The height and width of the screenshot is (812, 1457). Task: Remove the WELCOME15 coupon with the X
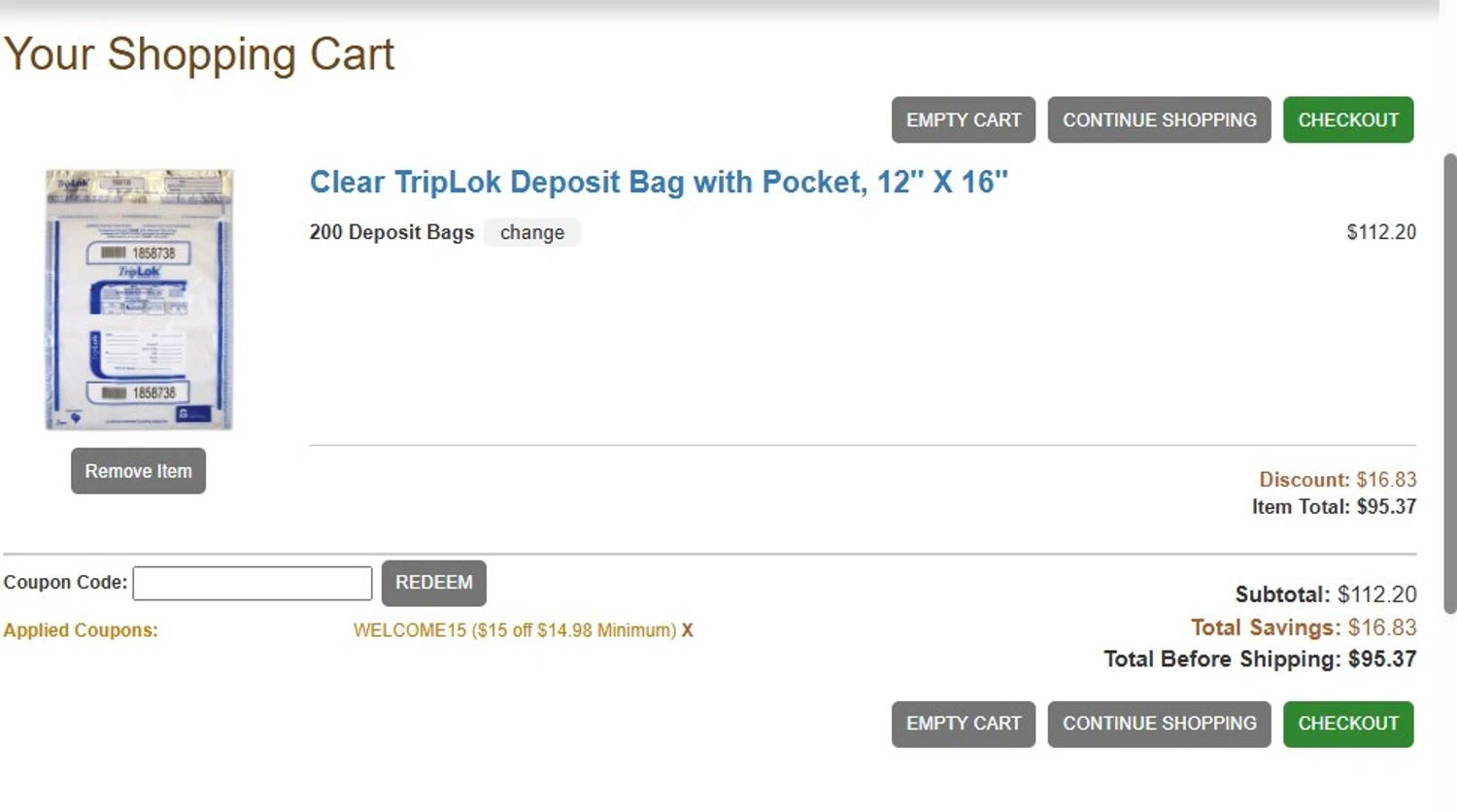pos(687,630)
